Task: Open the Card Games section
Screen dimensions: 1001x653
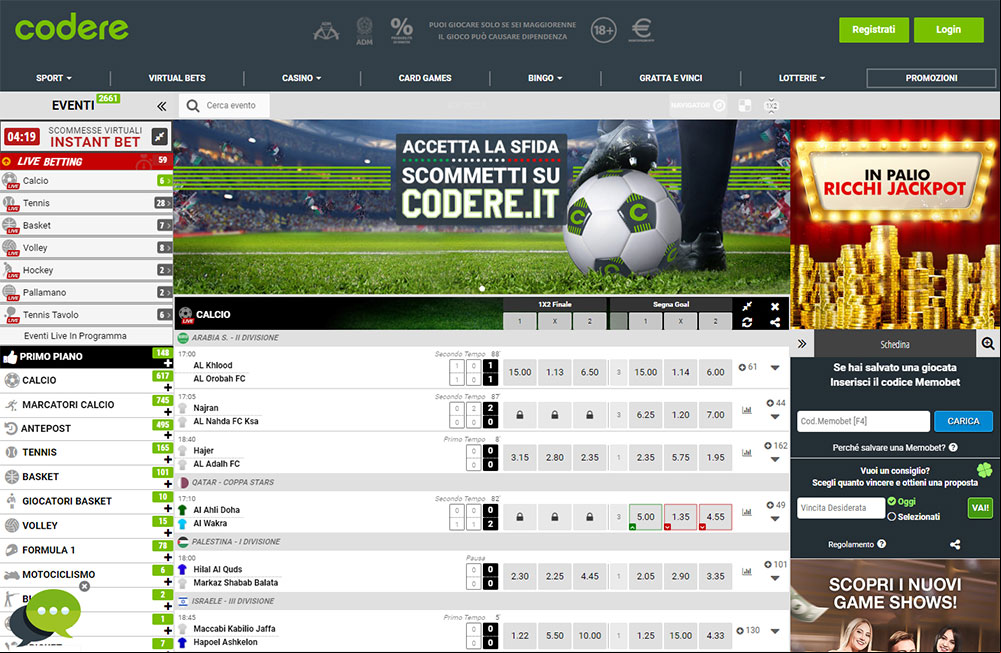Action: 425,78
